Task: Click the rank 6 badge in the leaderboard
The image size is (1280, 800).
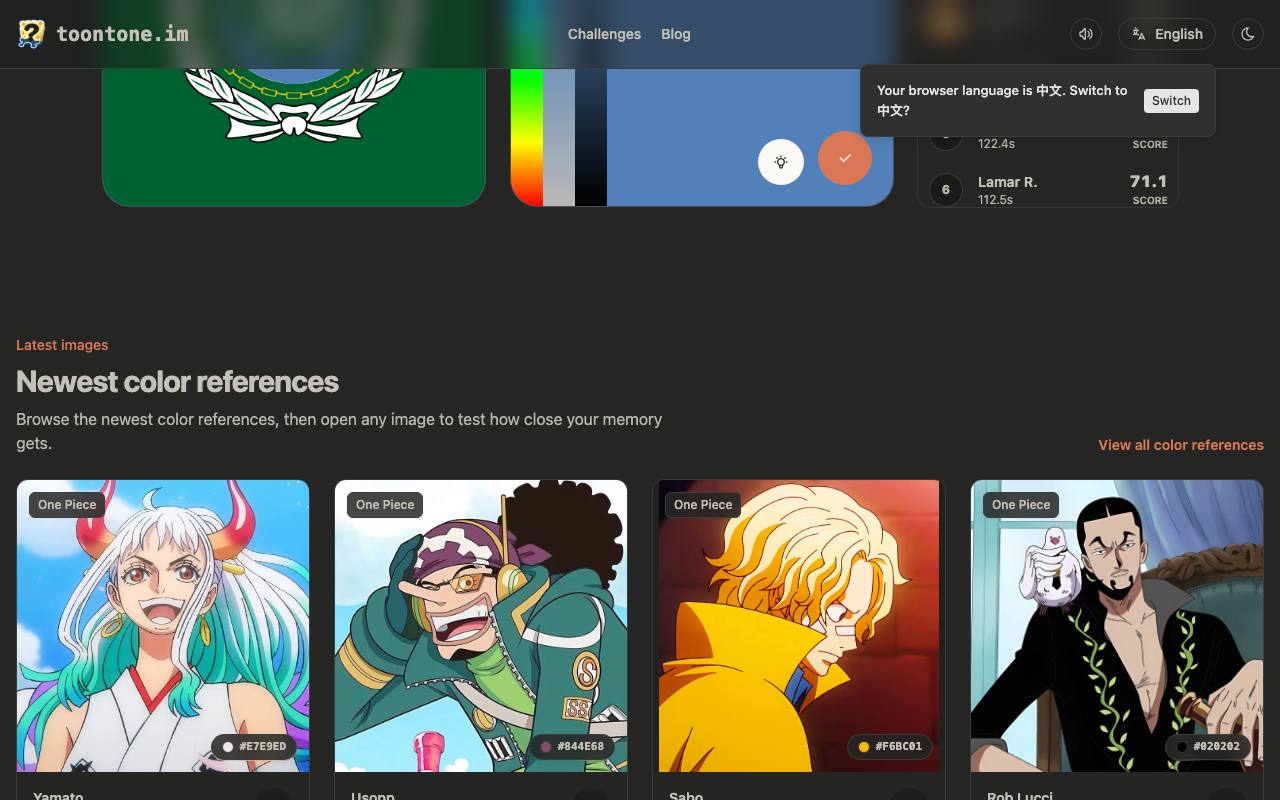Action: [946, 189]
